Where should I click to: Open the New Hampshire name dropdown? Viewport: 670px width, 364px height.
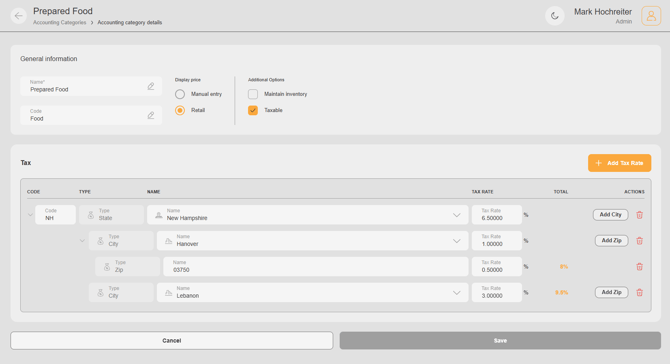pos(456,215)
